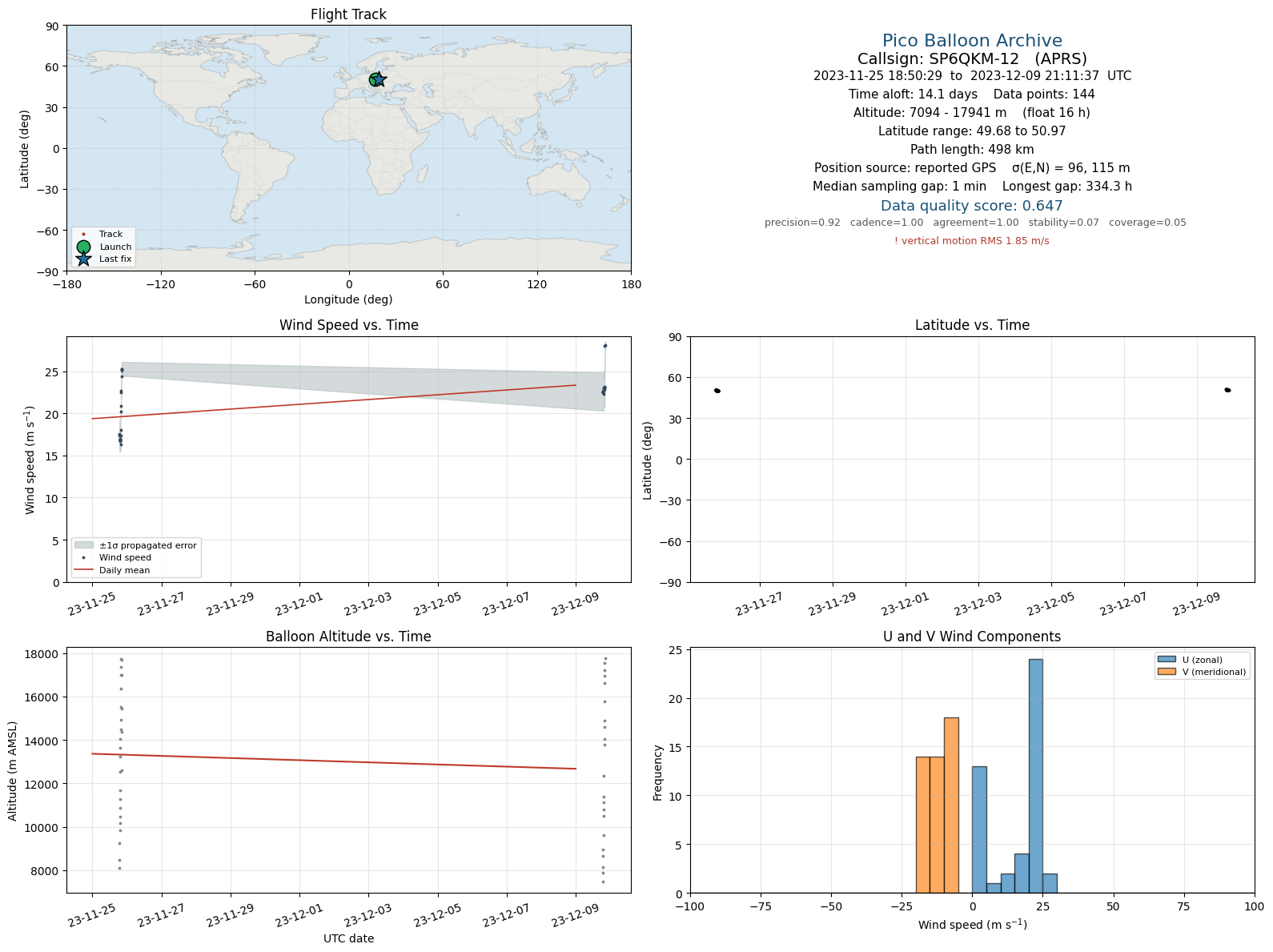Image resolution: width=1273 pixels, height=952 pixels.
Task: Click the "U and V Wind Components" title
Action: pos(972,637)
